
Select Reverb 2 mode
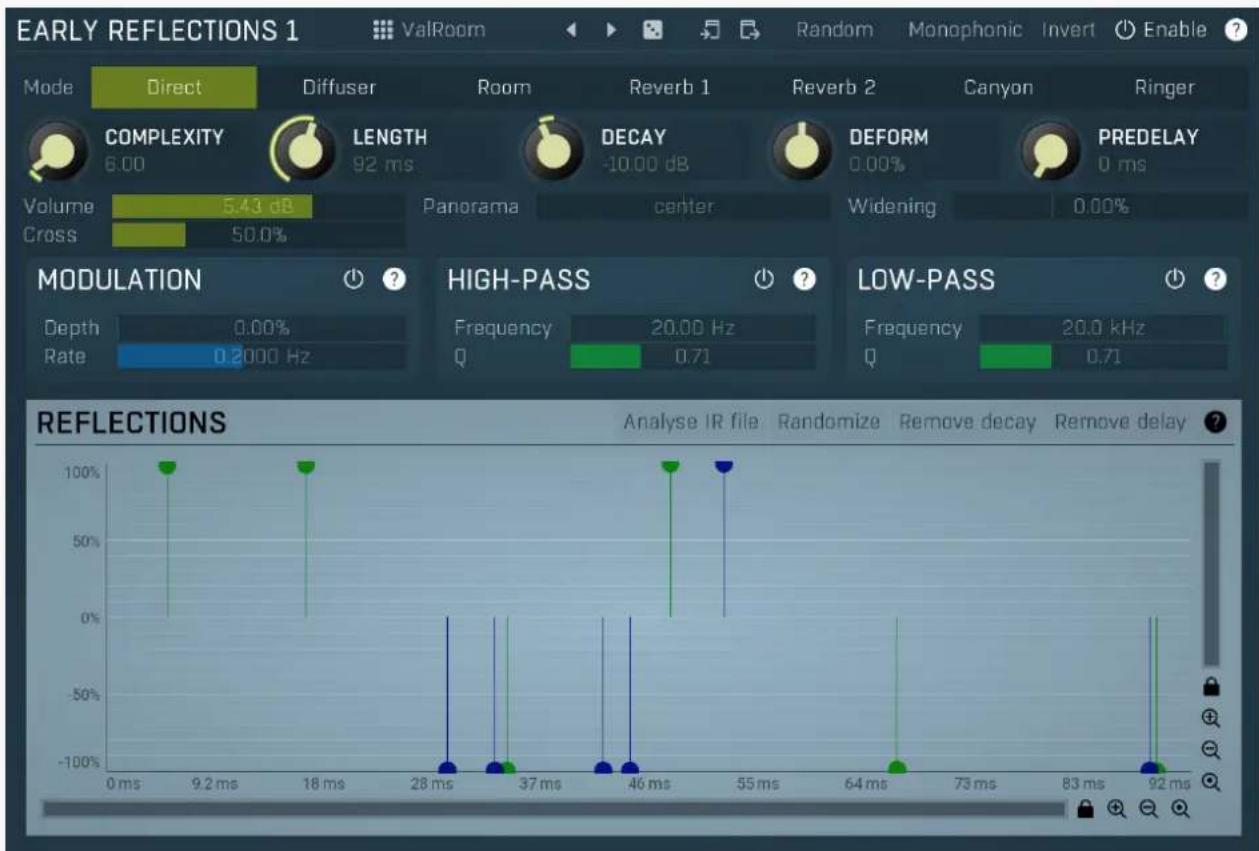point(834,87)
